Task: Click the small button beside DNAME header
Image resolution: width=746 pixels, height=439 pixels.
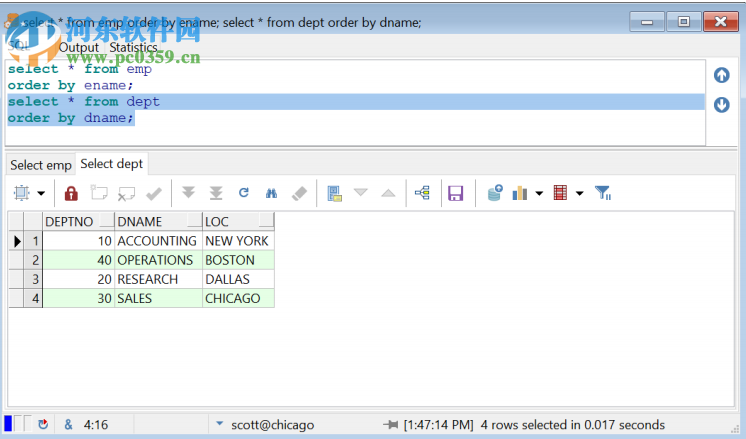Action: [x=195, y=220]
